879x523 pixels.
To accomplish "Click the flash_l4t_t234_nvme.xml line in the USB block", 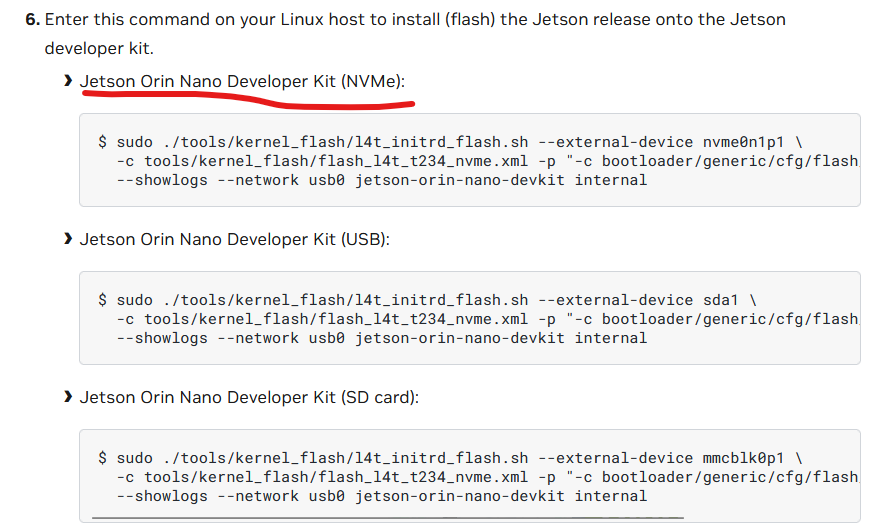I will coord(488,319).
